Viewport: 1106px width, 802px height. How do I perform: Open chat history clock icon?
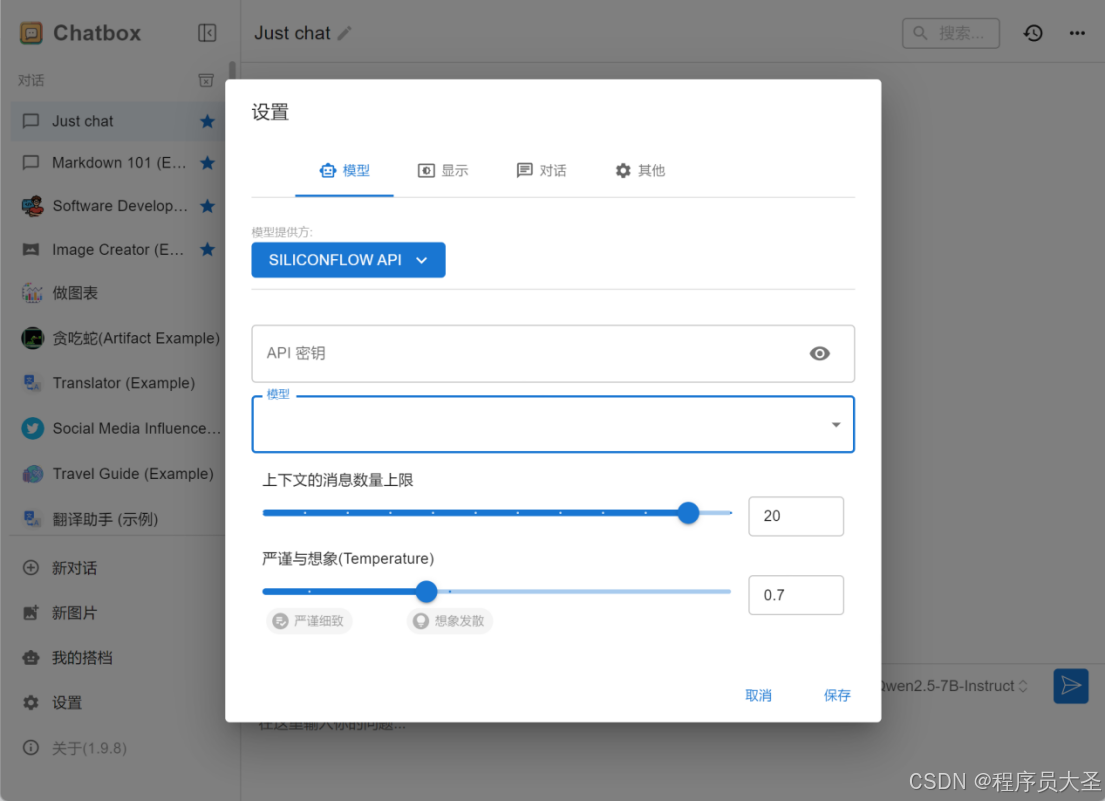point(1033,33)
